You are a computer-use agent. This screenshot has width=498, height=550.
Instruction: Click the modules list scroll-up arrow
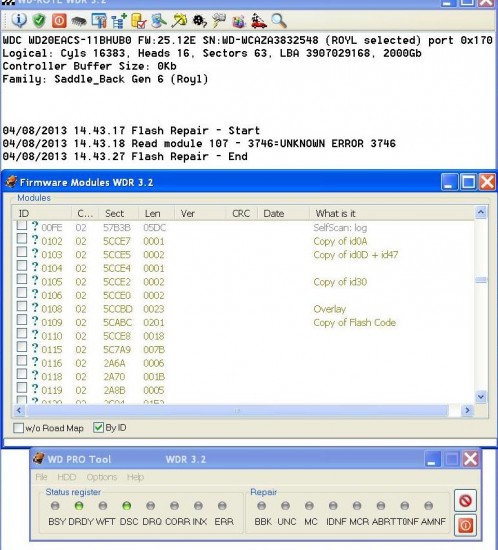pyautogui.click(x=480, y=212)
